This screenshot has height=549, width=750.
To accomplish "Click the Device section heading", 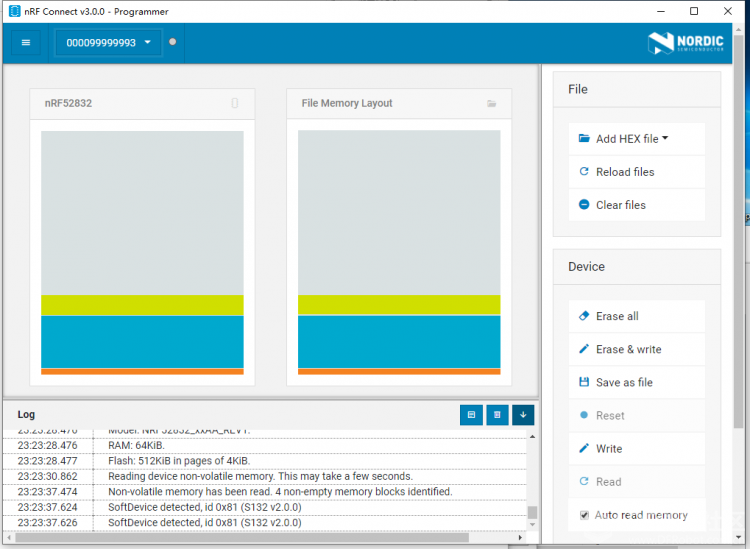I will pyautogui.click(x=586, y=267).
